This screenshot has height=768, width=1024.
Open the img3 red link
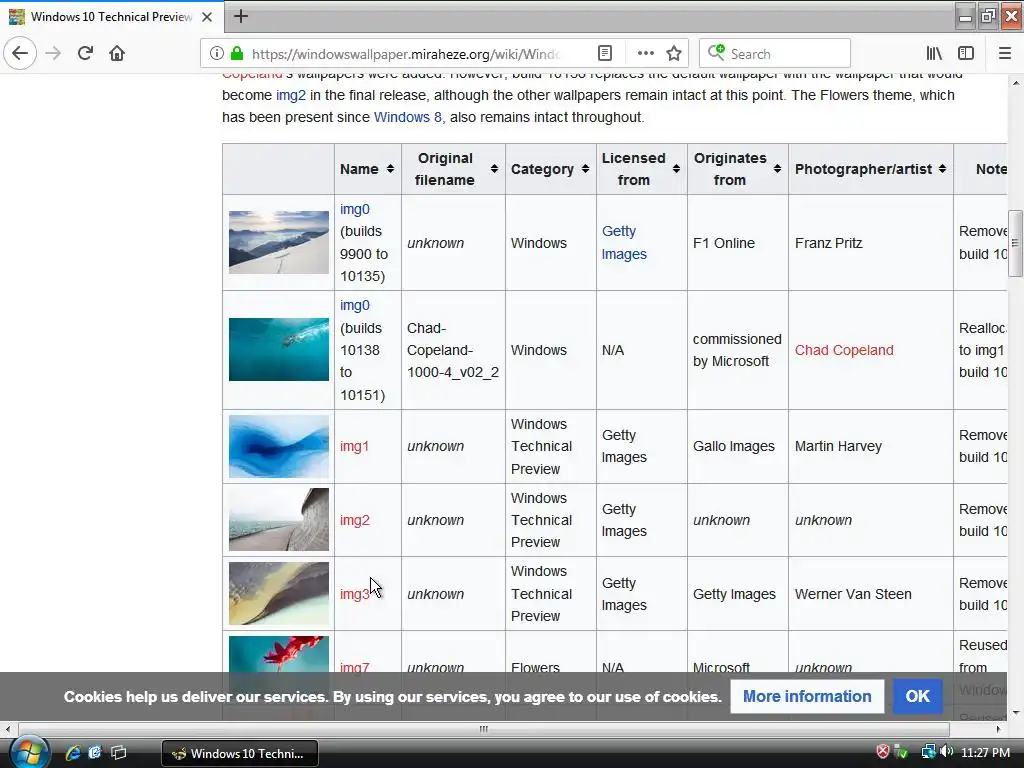click(x=355, y=594)
